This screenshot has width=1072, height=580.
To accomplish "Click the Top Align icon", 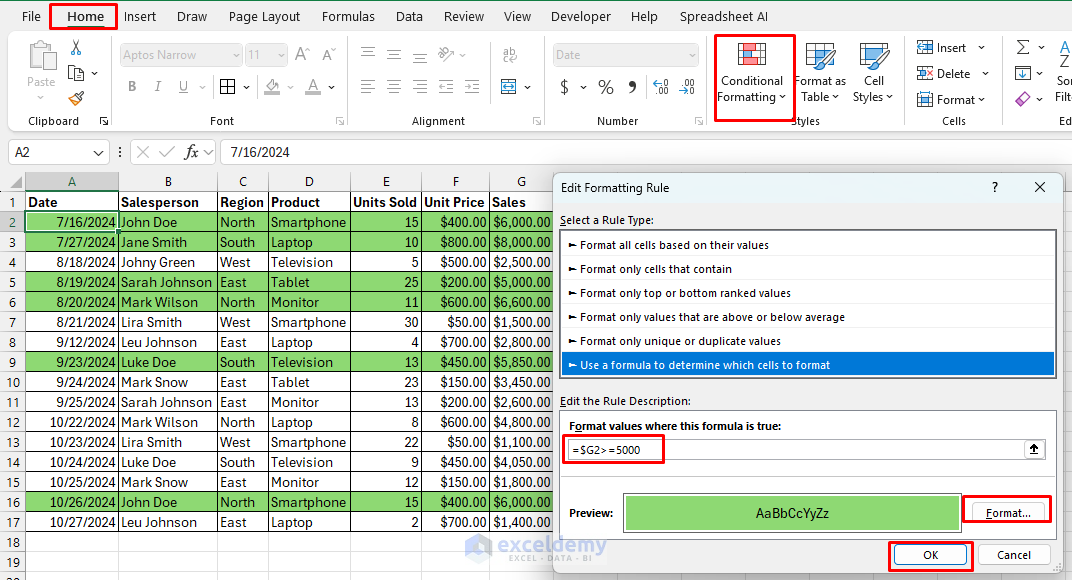I will 368,53.
